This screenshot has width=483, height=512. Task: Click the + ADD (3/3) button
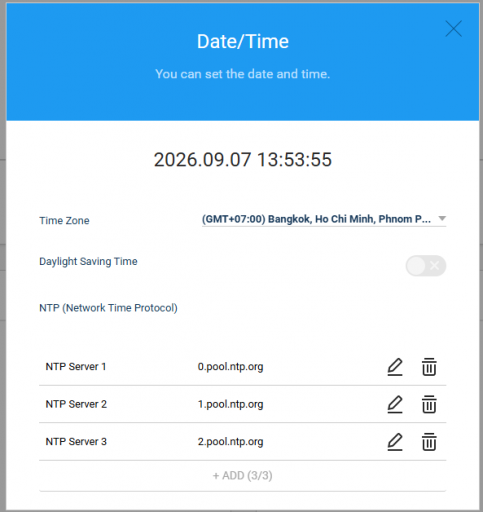242,476
